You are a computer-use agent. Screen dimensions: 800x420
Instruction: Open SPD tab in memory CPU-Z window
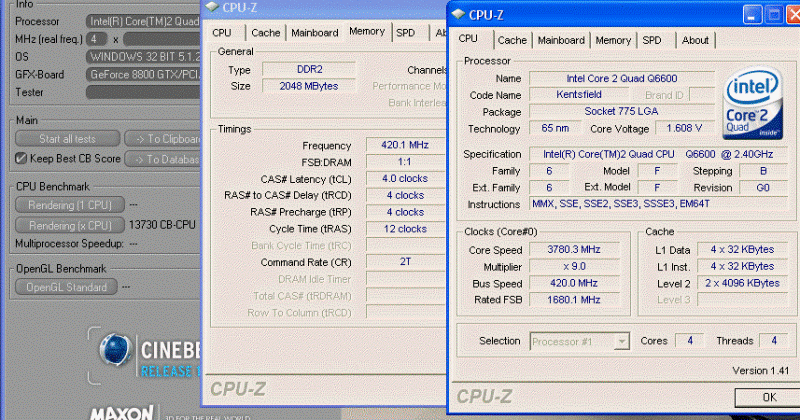pyautogui.click(x=406, y=33)
